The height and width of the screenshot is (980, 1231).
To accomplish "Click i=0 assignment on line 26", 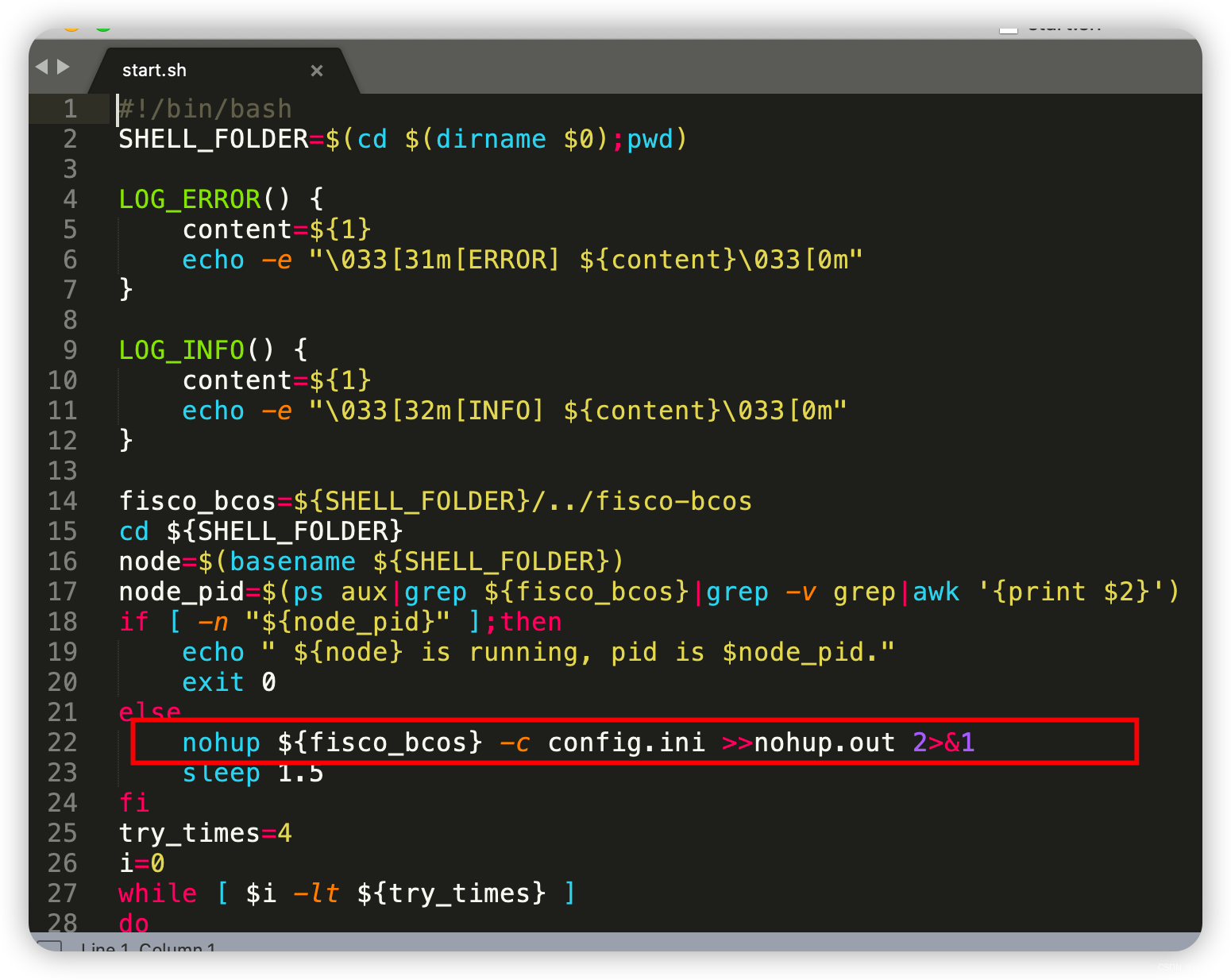I will click(142, 863).
